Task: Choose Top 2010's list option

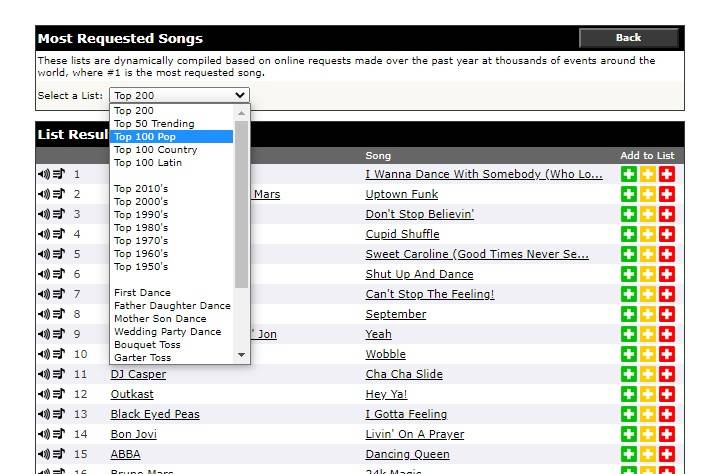Action: [171, 188]
